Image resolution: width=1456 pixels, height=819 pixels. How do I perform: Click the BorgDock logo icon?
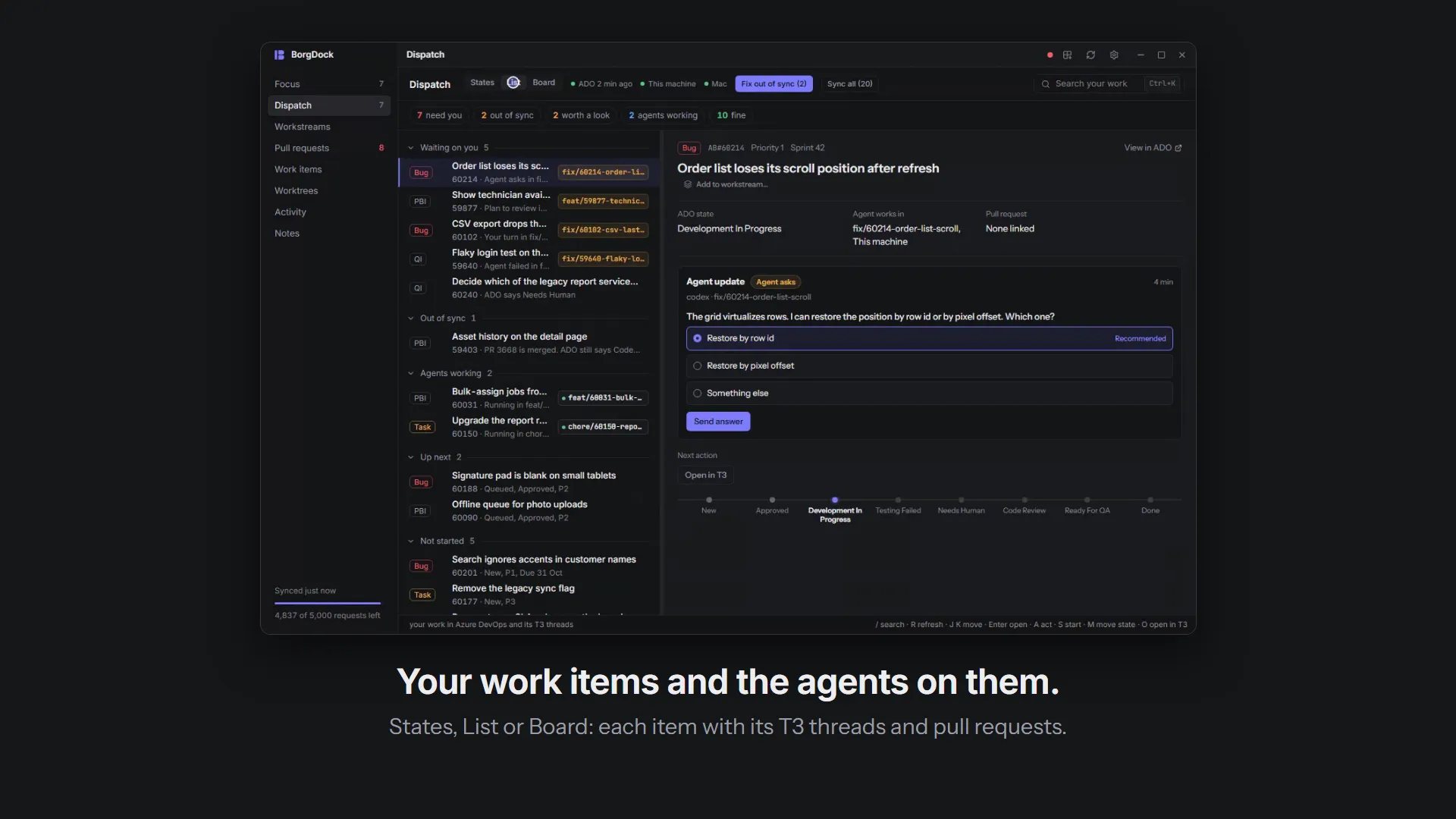tap(279, 55)
